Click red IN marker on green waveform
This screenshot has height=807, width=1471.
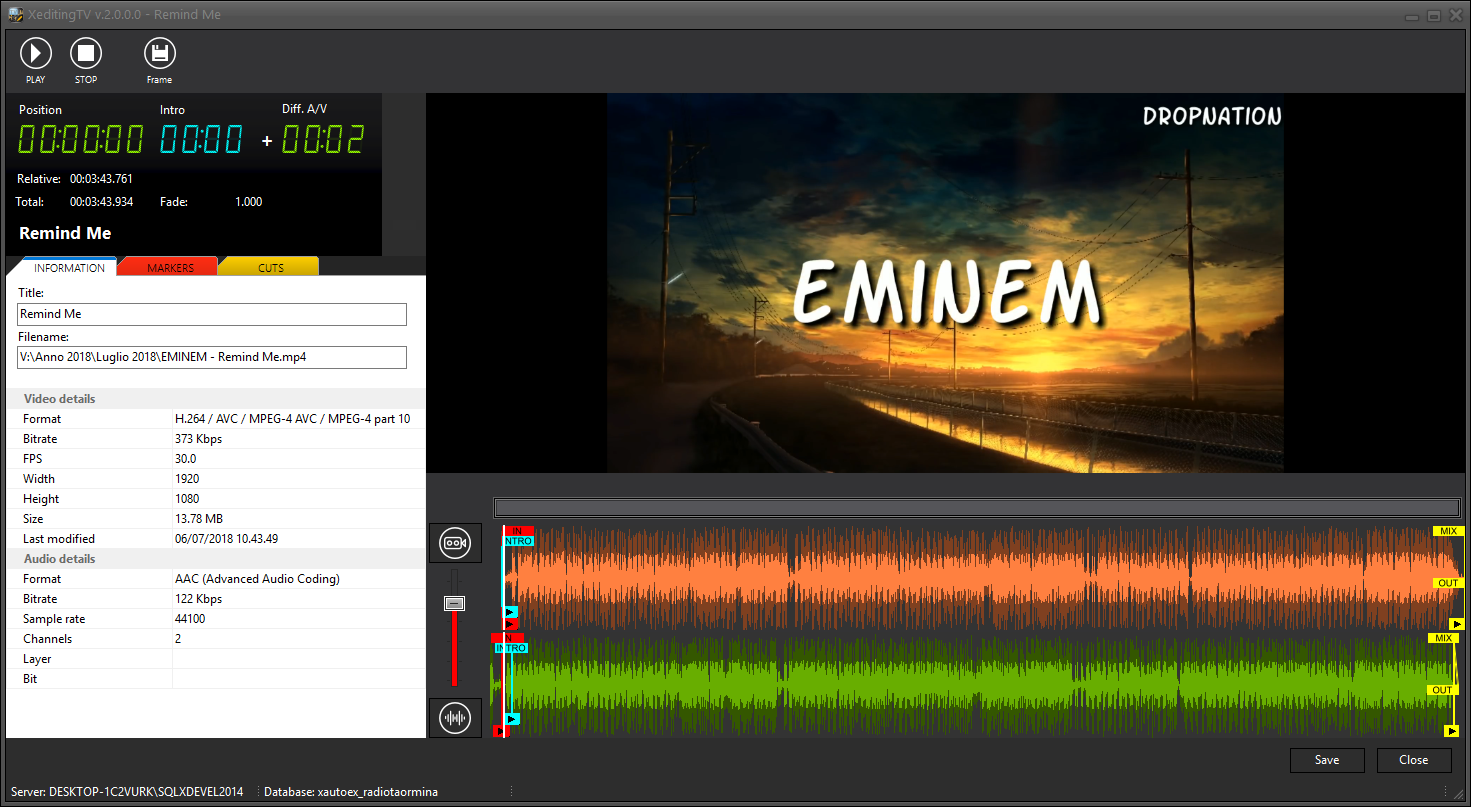507,638
